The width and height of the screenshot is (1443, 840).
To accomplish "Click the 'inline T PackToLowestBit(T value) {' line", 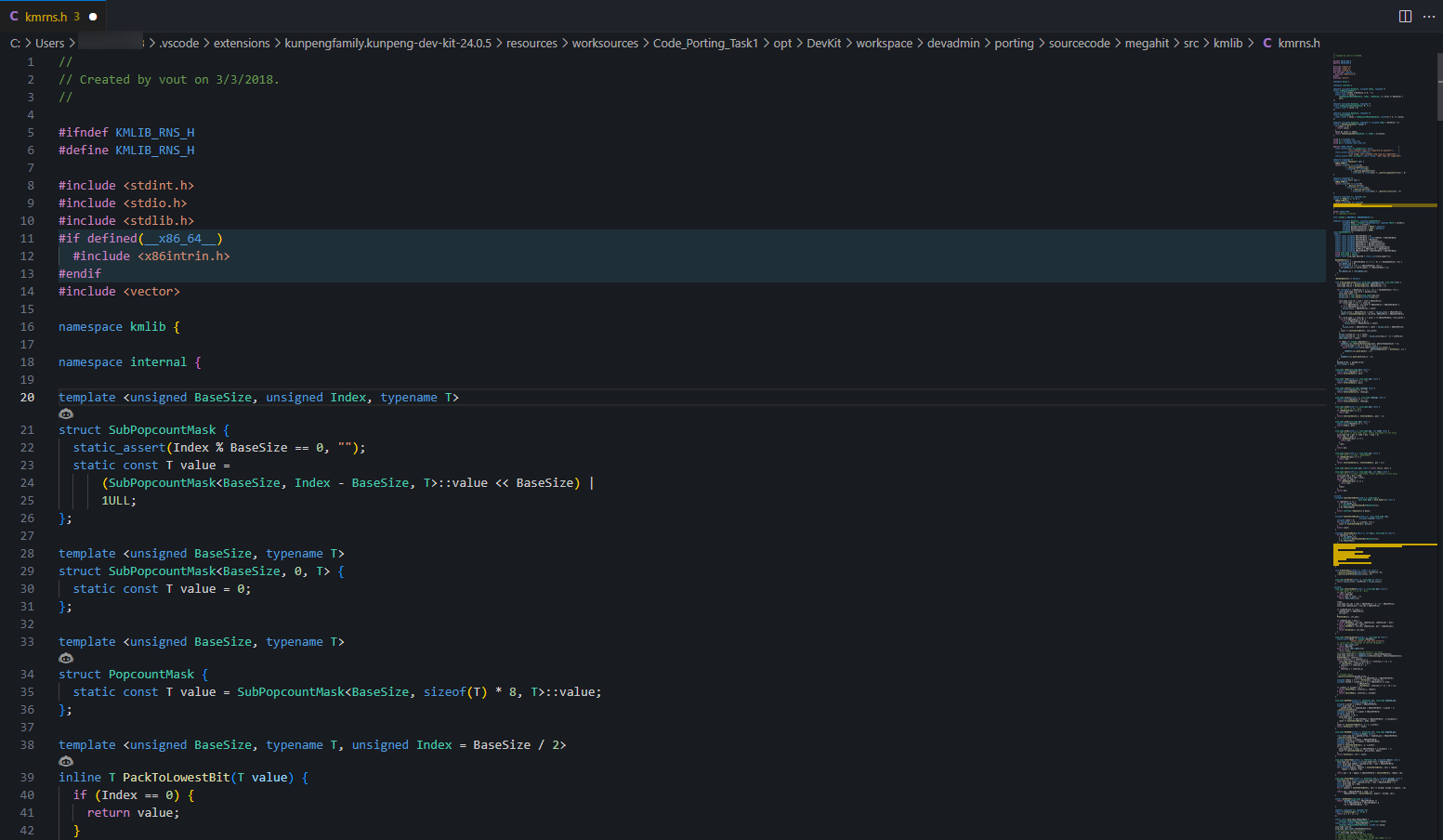I will (x=184, y=777).
